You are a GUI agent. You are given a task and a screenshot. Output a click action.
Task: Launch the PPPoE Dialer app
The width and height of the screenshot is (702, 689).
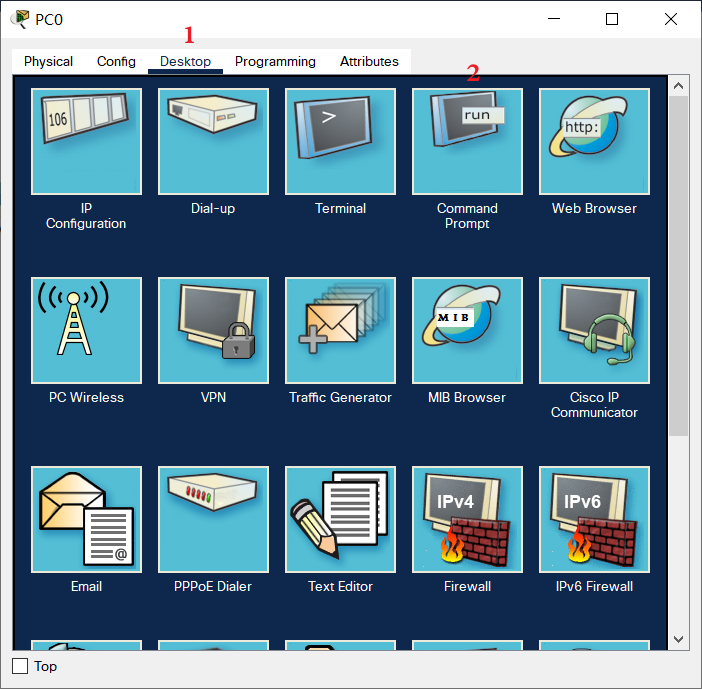coord(214,519)
